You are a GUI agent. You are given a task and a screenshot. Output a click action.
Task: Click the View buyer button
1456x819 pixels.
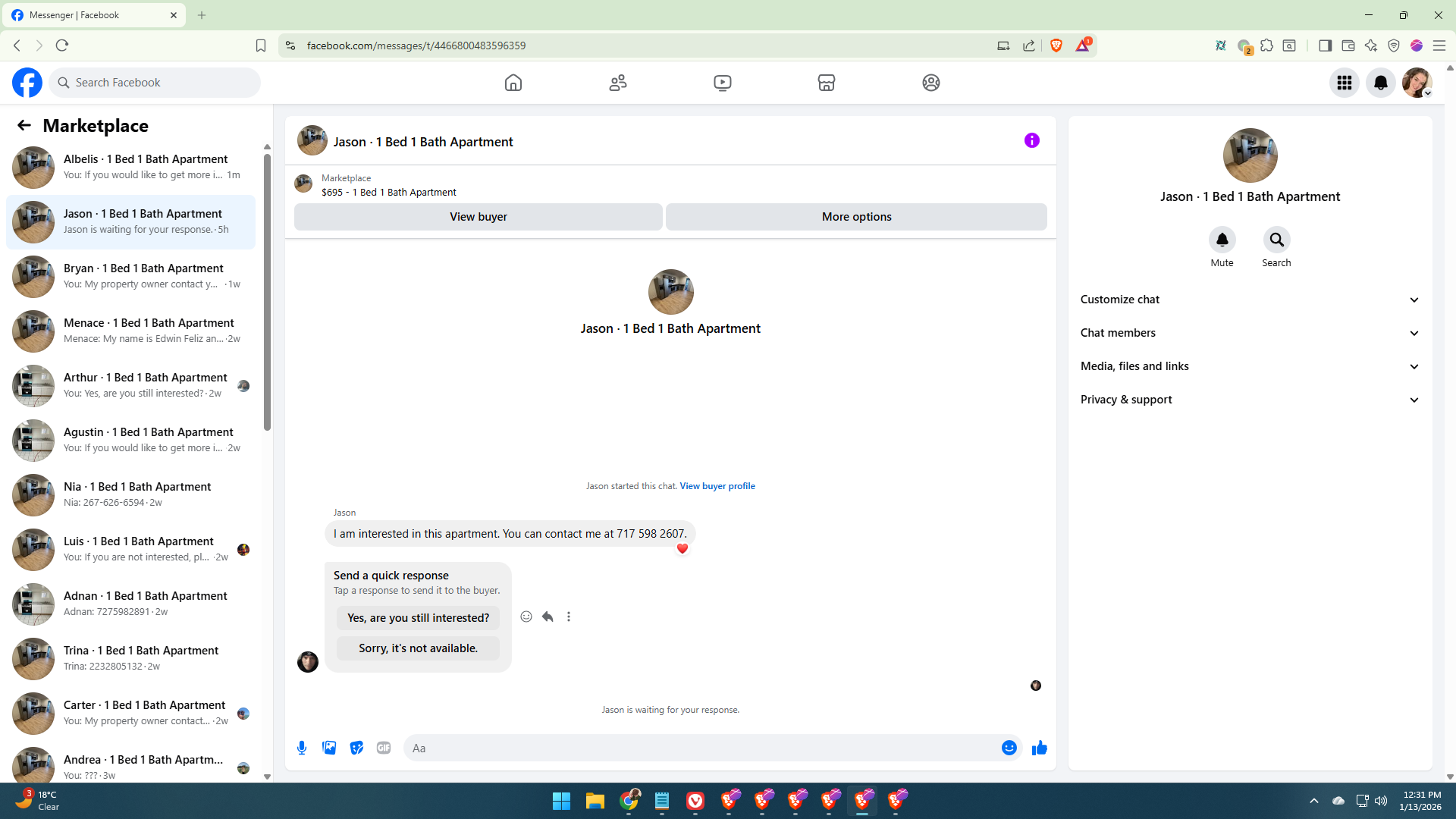click(x=478, y=217)
